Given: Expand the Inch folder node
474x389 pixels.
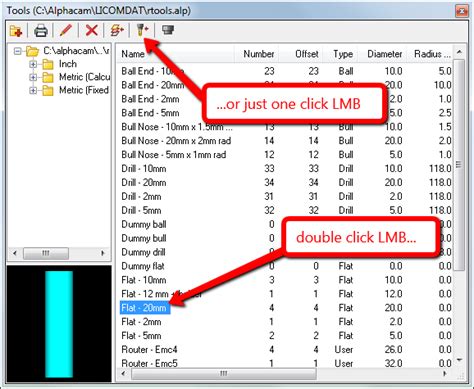Looking at the screenshot, I should [x=33, y=64].
